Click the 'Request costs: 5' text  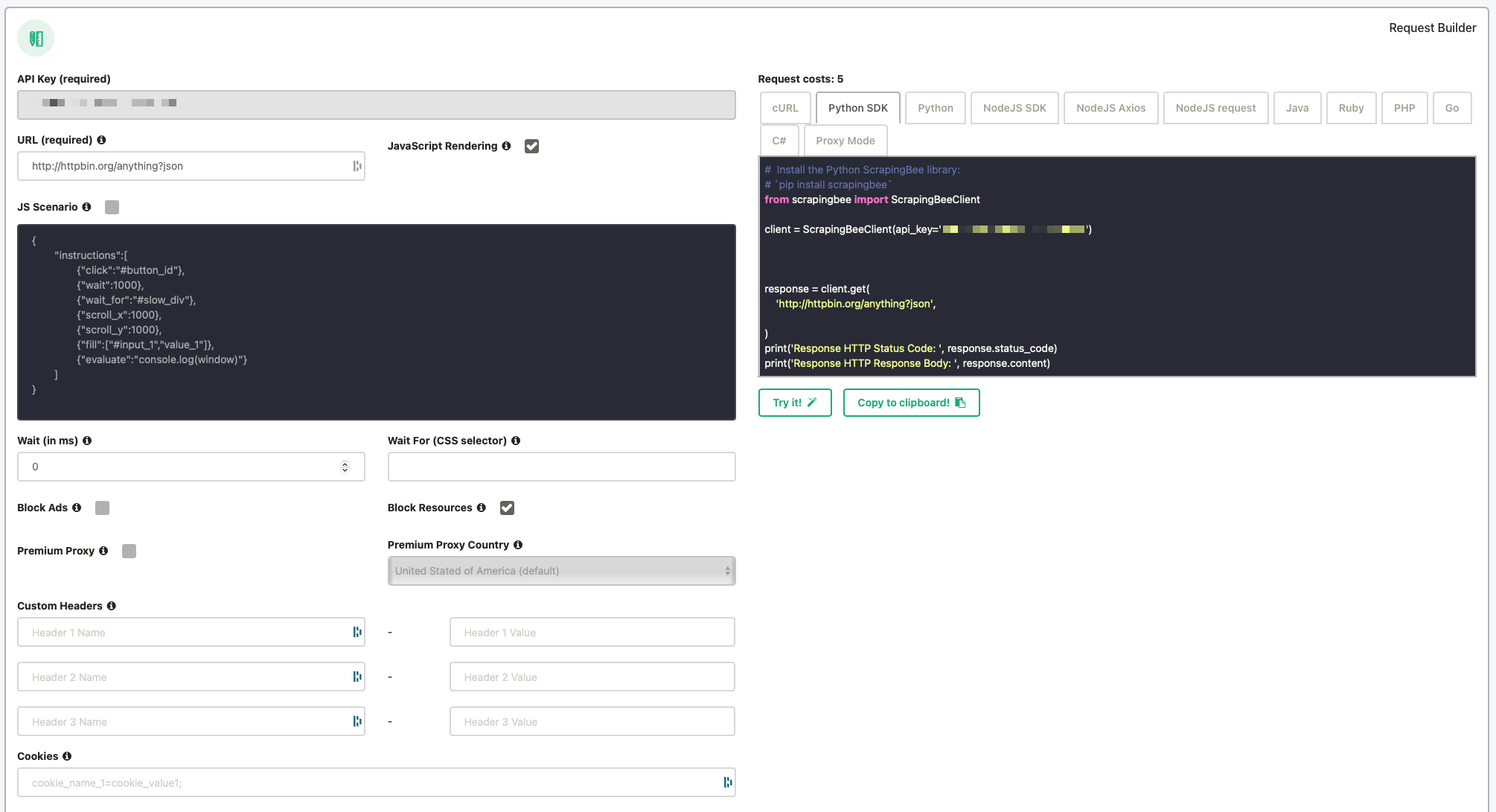point(801,79)
